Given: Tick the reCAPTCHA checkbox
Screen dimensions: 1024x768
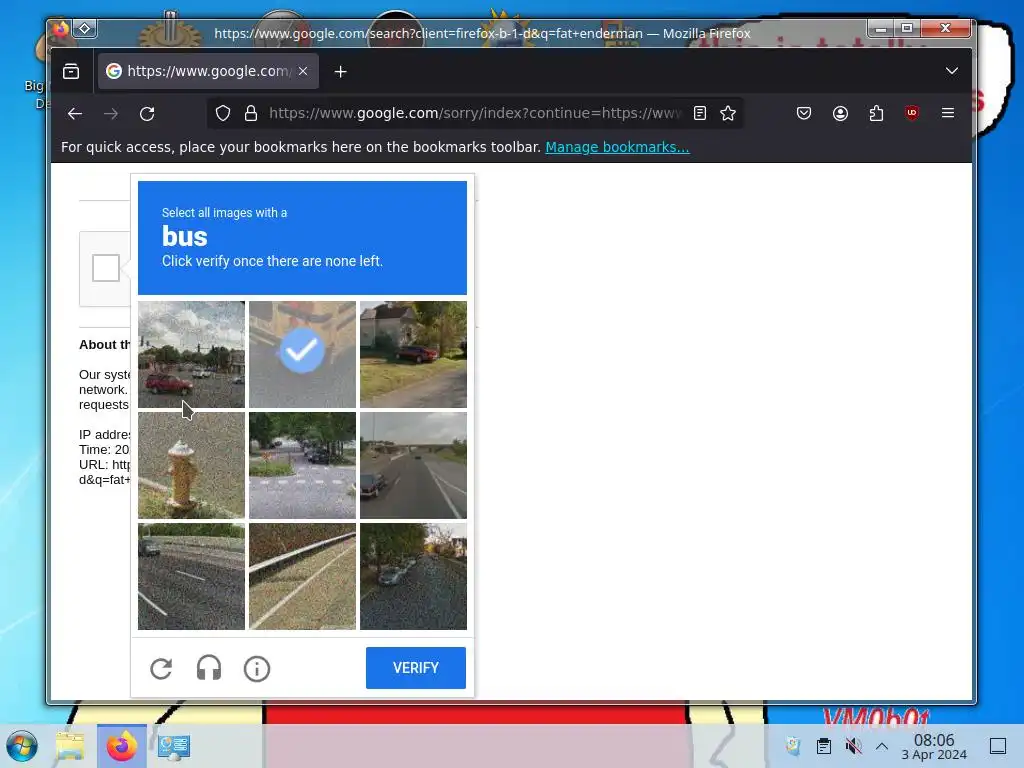Looking at the screenshot, I should click(x=106, y=268).
